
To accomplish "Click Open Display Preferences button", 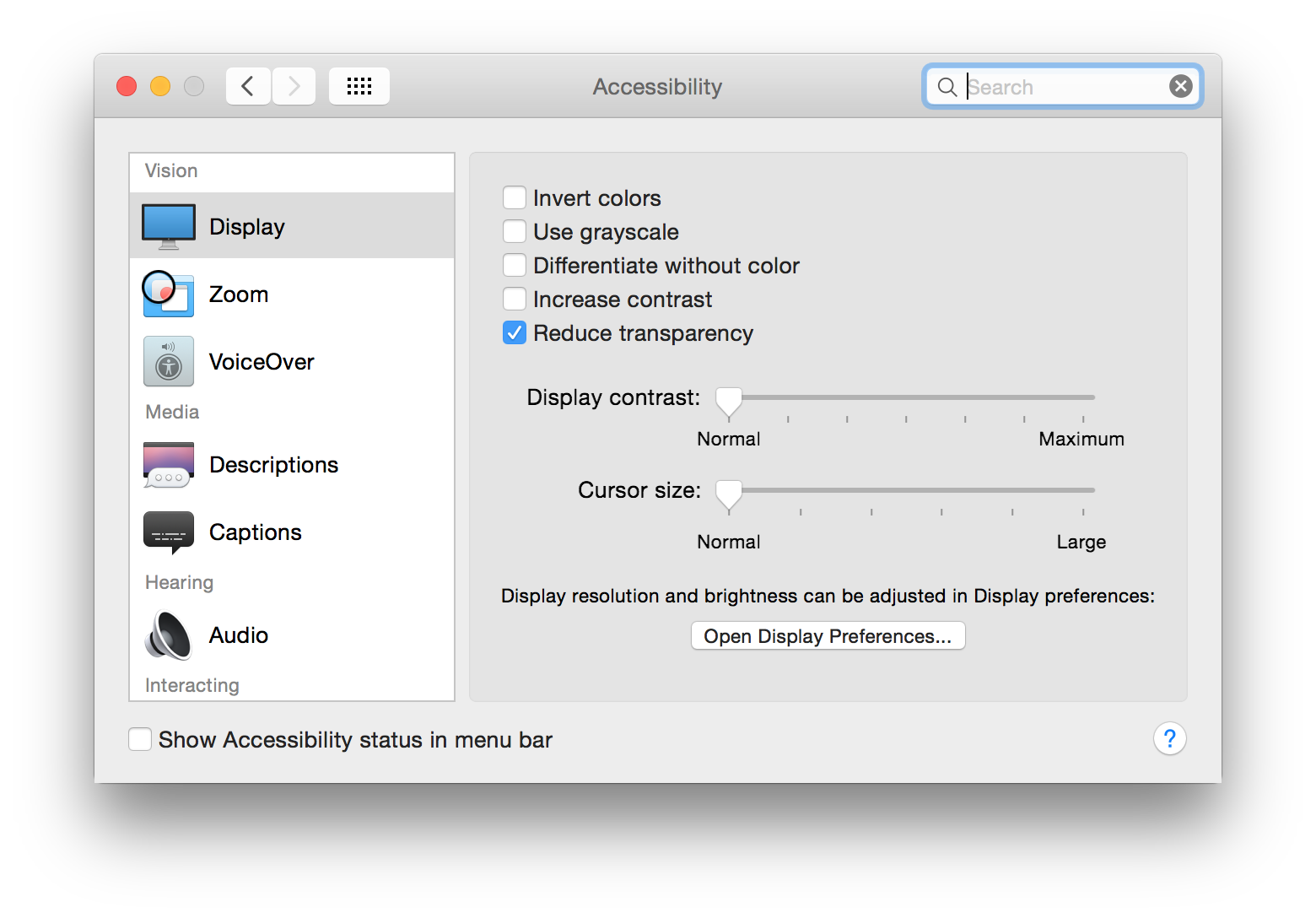I will tap(828, 636).
